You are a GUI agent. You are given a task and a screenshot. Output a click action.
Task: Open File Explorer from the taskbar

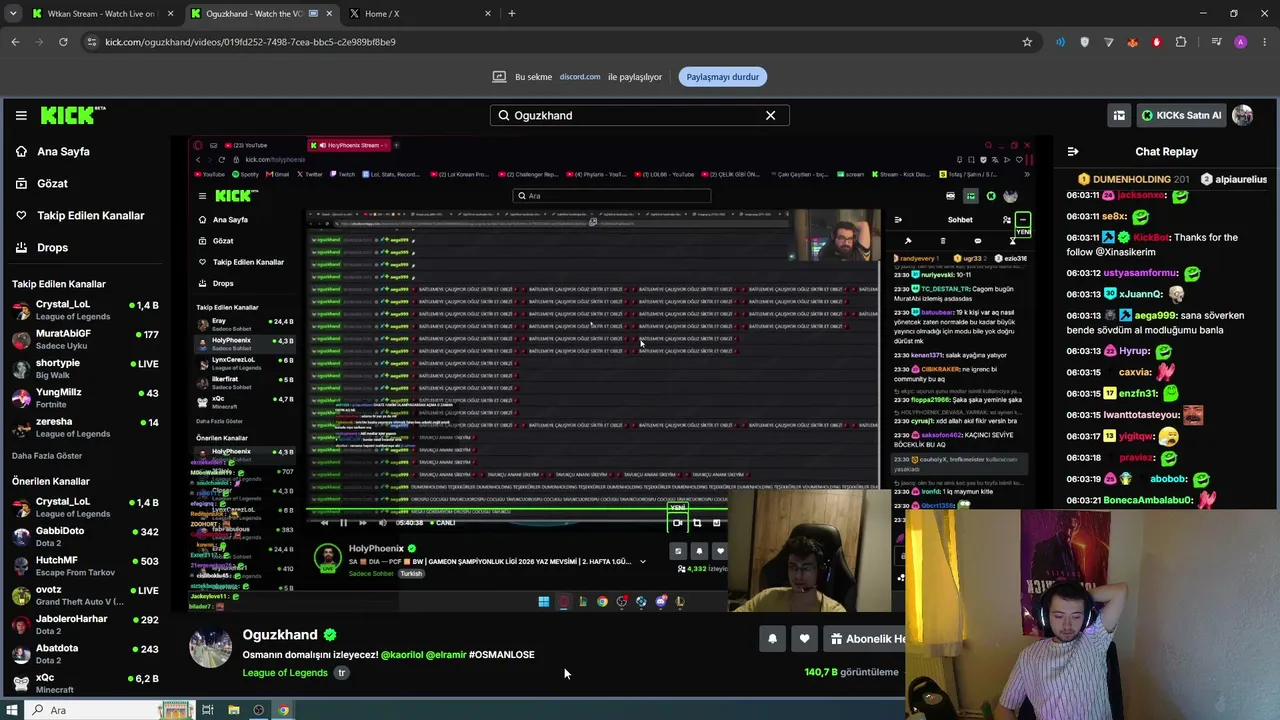[x=233, y=710]
